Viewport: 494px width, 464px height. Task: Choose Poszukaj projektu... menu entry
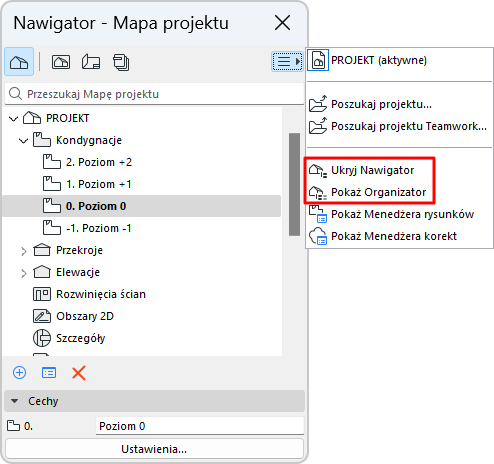399,104
